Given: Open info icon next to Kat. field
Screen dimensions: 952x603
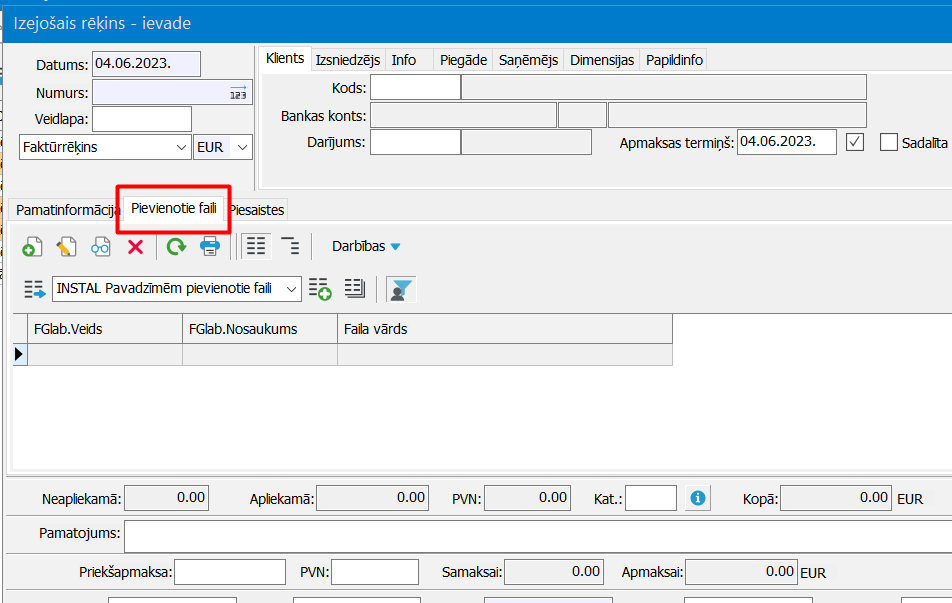Looking at the screenshot, I should [x=698, y=499].
